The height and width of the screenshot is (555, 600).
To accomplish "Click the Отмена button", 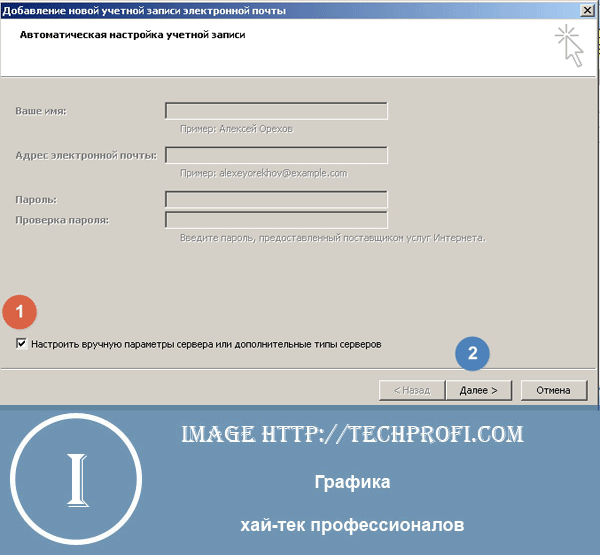I will click(553, 390).
